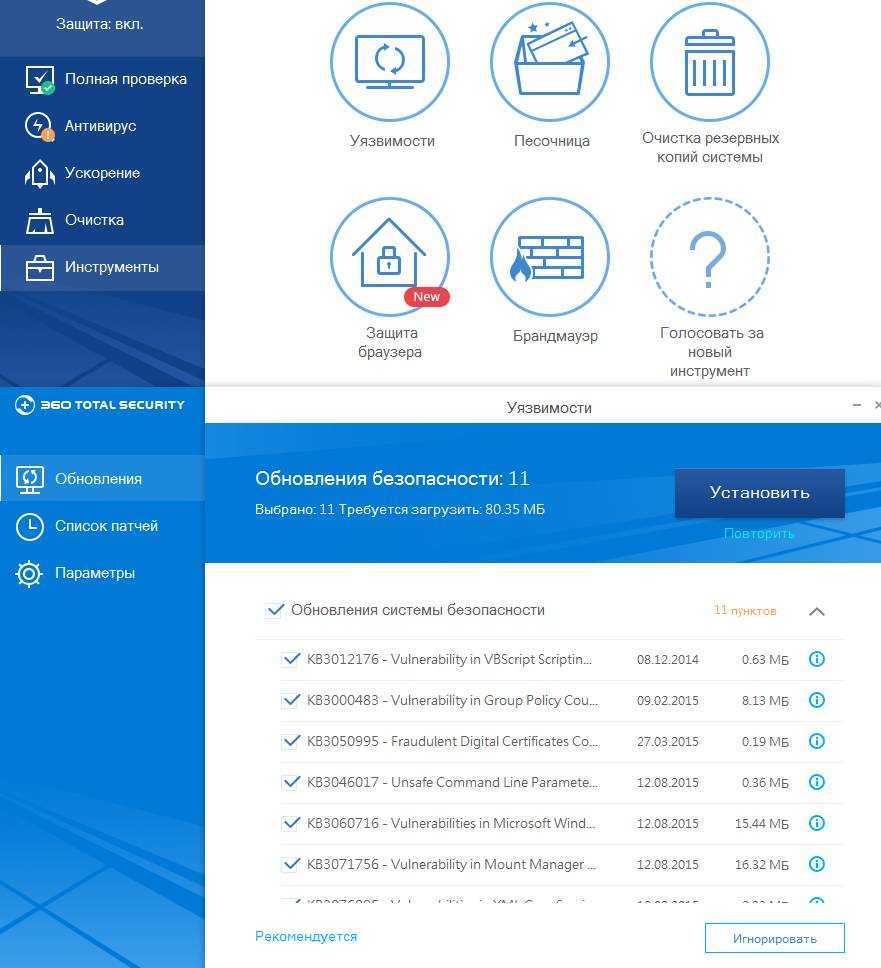The height and width of the screenshot is (968, 881).
Task: Click the Рекомендуется link
Action: (x=306, y=937)
